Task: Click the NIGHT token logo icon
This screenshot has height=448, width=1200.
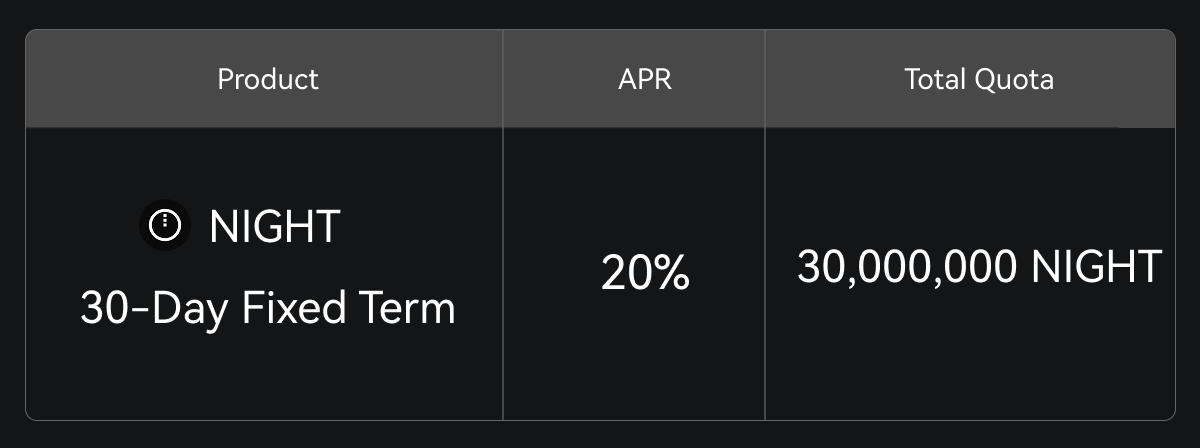Action: coord(164,225)
